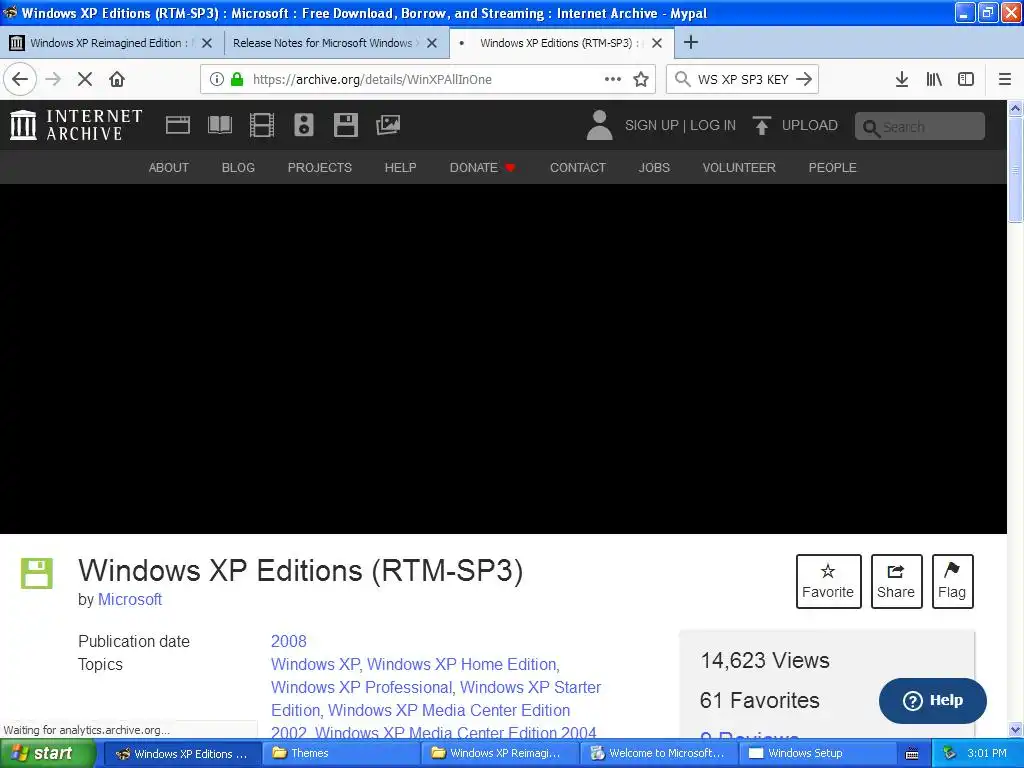1024x768 pixels.
Task: Switch to Welcome to Microsoft taskbar item
Action: tap(658, 753)
